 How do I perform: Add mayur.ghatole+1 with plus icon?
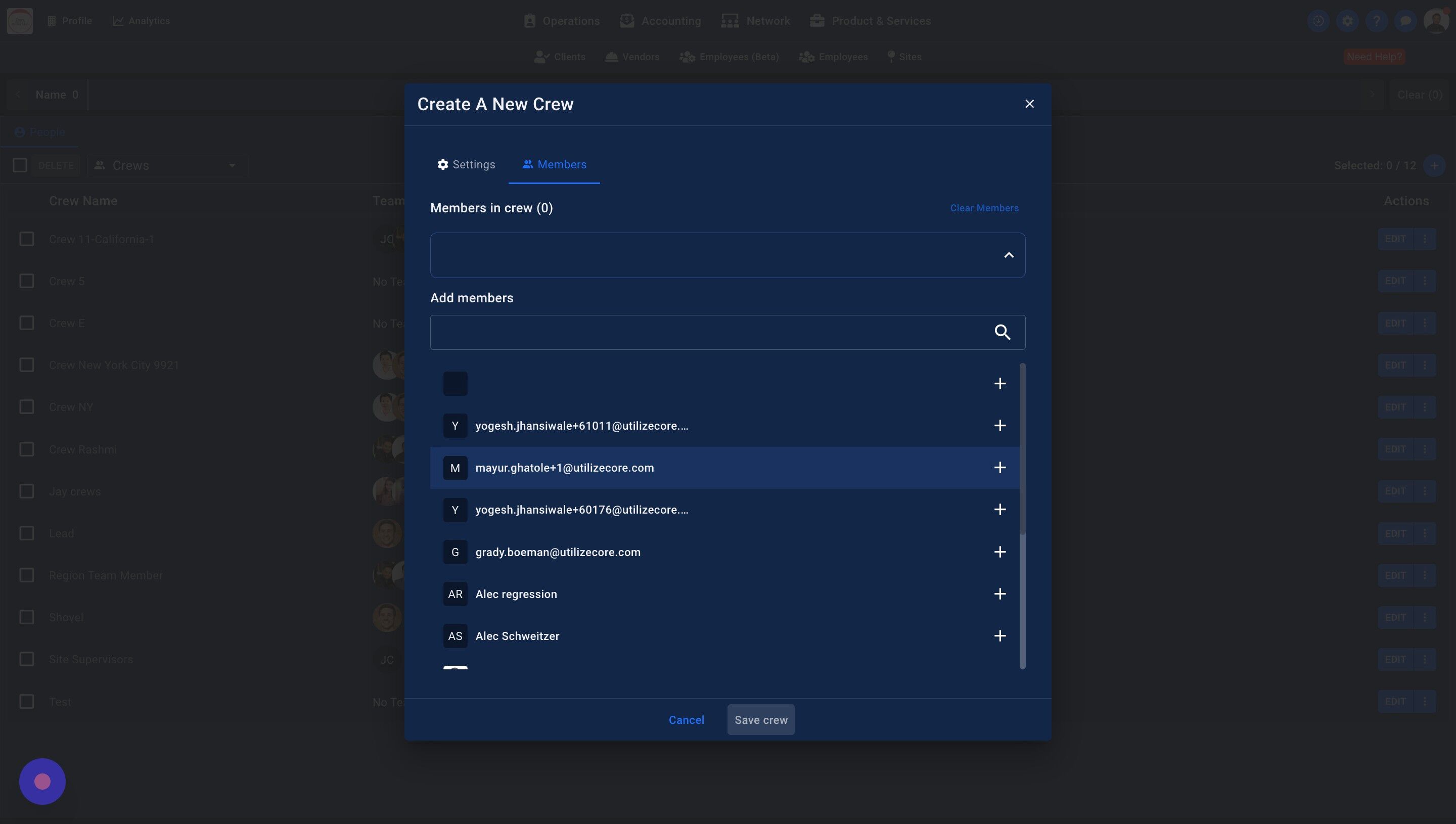coord(999,468)
